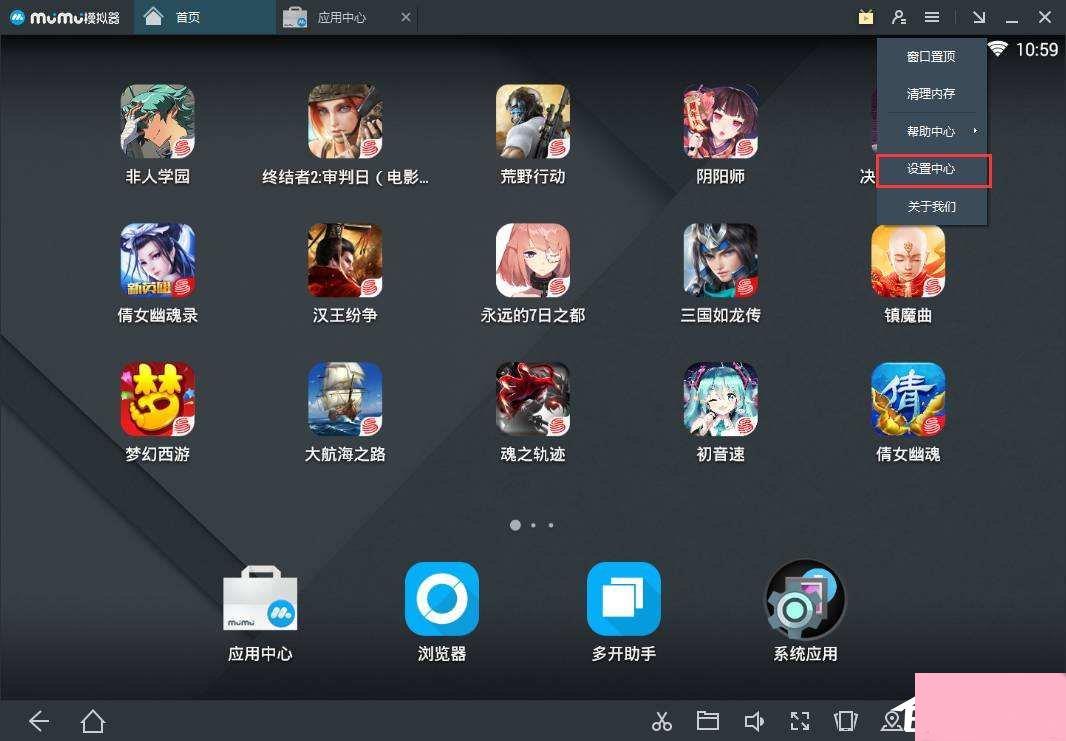Launch 魂之轨迹 game

(533, 399)
